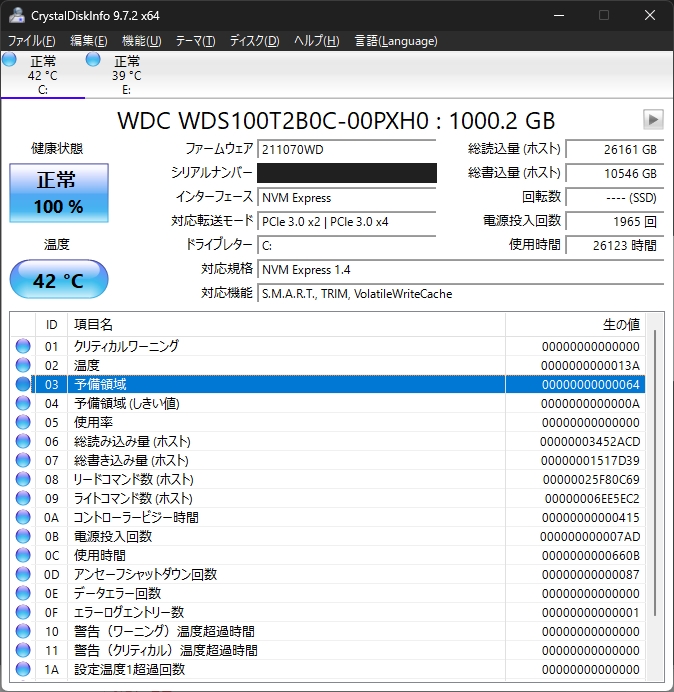Click the status orb for row 05 使用率

23,422
